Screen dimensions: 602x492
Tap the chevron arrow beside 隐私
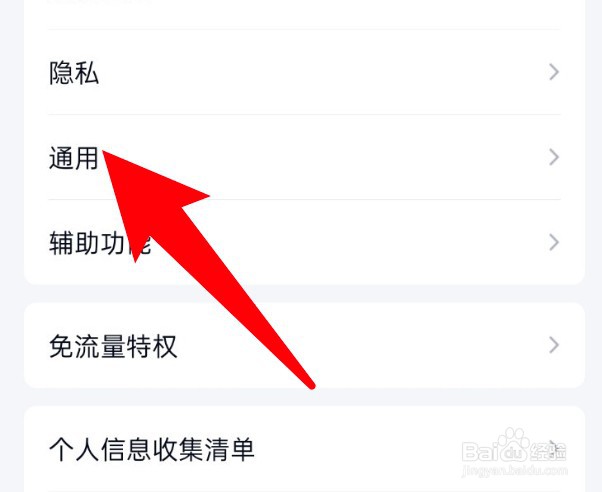554,72
